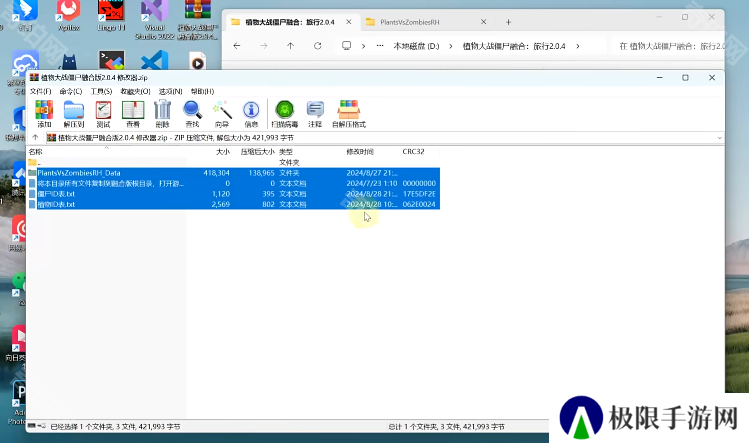Open the 命令(C) menu
This screenshot has width=749, height=443.
click(71, 91)
